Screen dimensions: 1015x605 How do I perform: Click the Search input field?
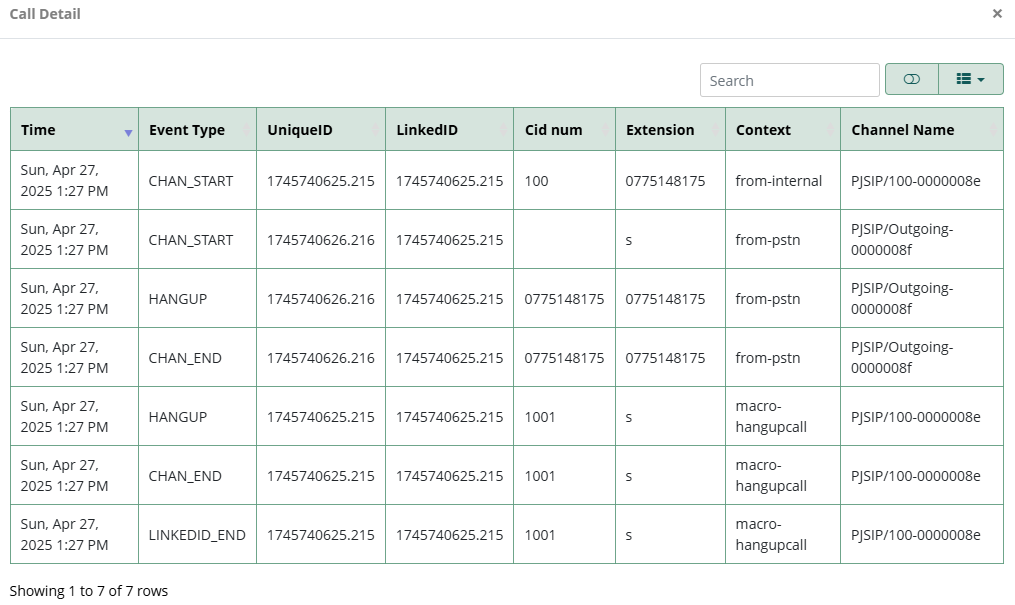[x=789, y=80]
